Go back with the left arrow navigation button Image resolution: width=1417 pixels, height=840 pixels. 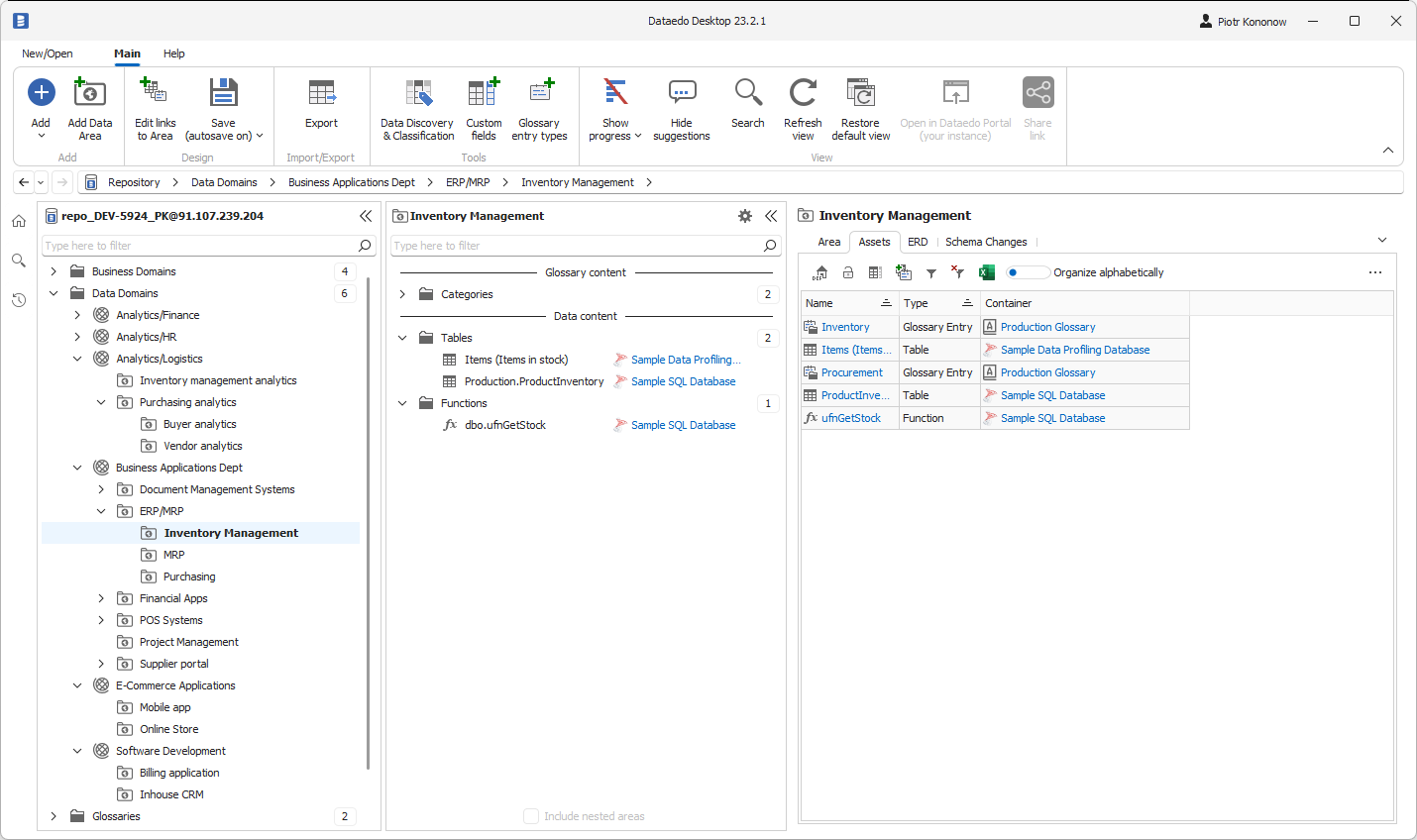point(24,182)
